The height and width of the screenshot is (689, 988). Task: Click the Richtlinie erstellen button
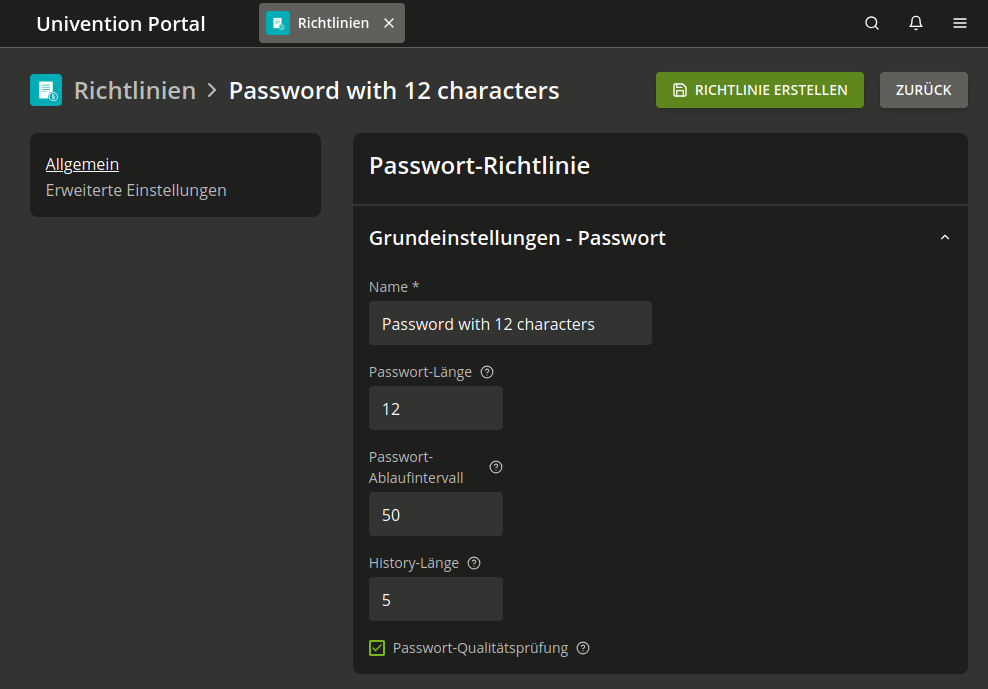pos(759,90)
